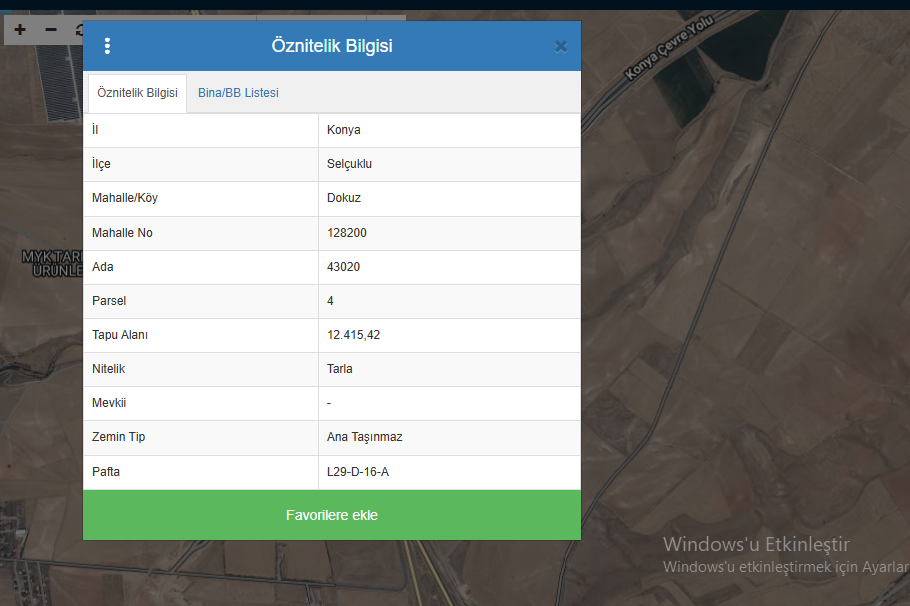Click the partially hidden refresh map icon

[x=79, y=30]
